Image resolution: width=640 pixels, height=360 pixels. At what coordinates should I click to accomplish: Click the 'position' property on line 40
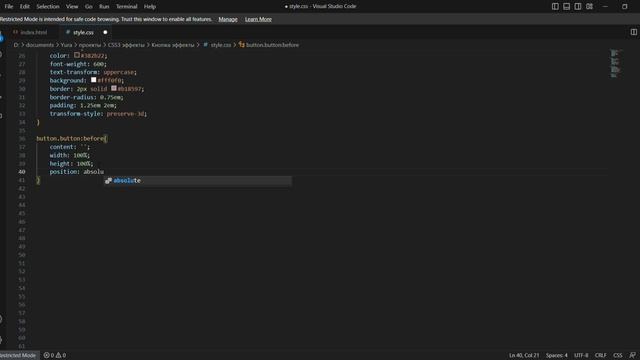63,172
